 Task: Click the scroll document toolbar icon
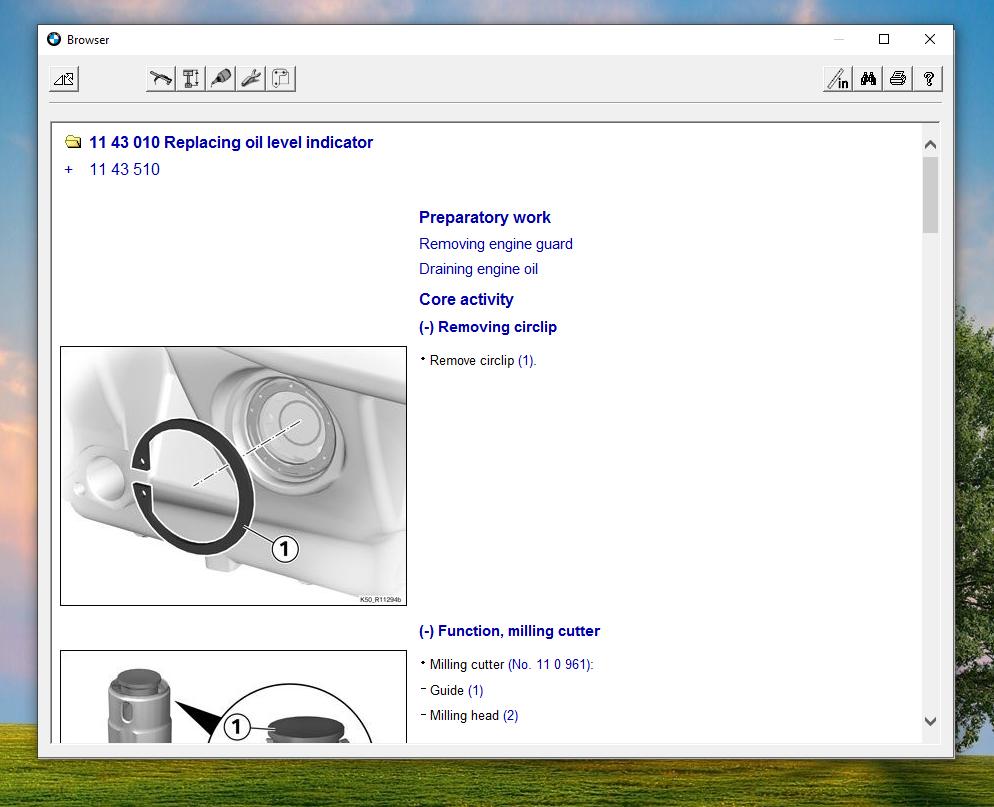tap(281, 78)
